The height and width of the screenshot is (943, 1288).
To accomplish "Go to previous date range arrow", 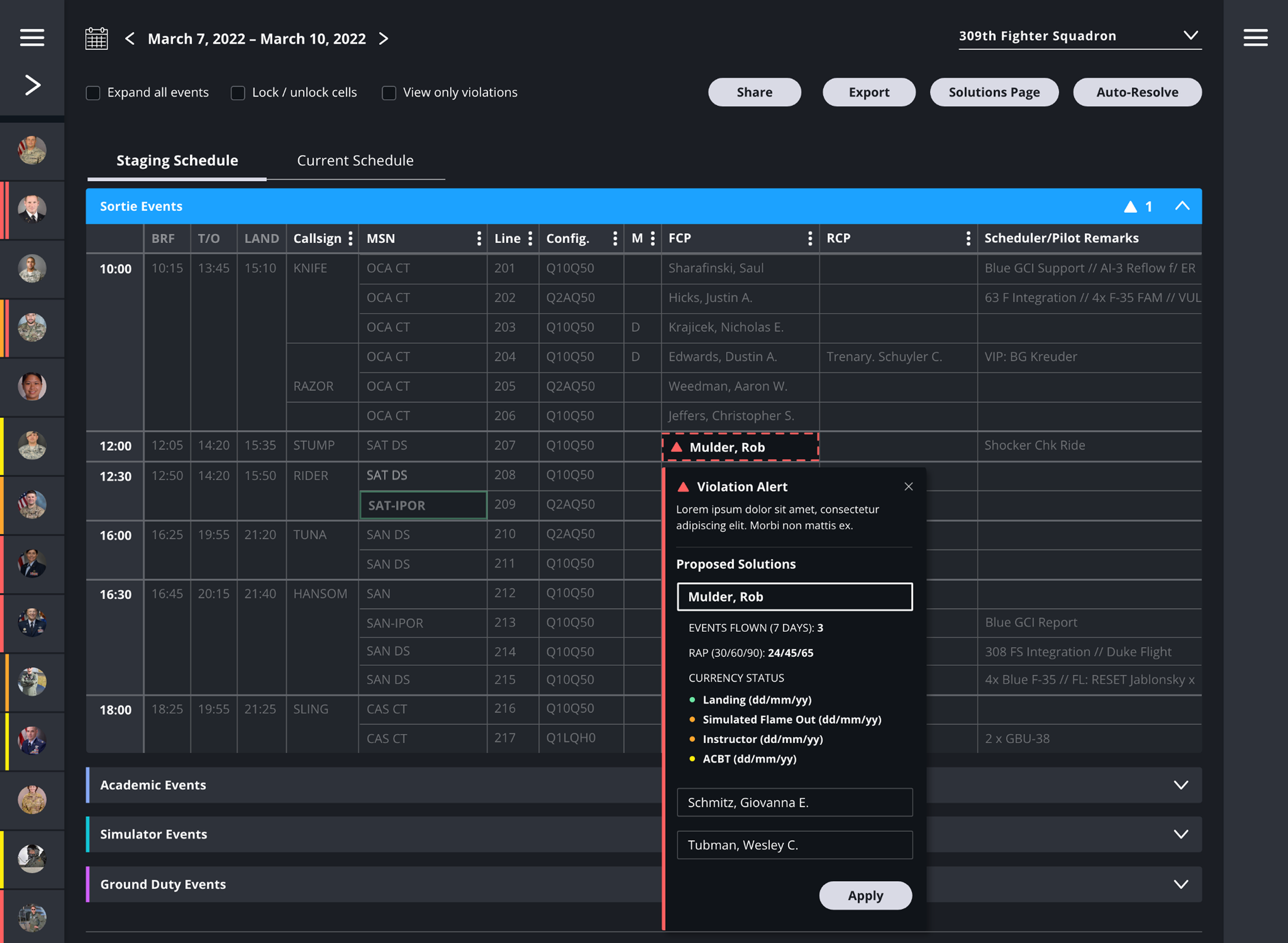I will click(x=130, y=39).
